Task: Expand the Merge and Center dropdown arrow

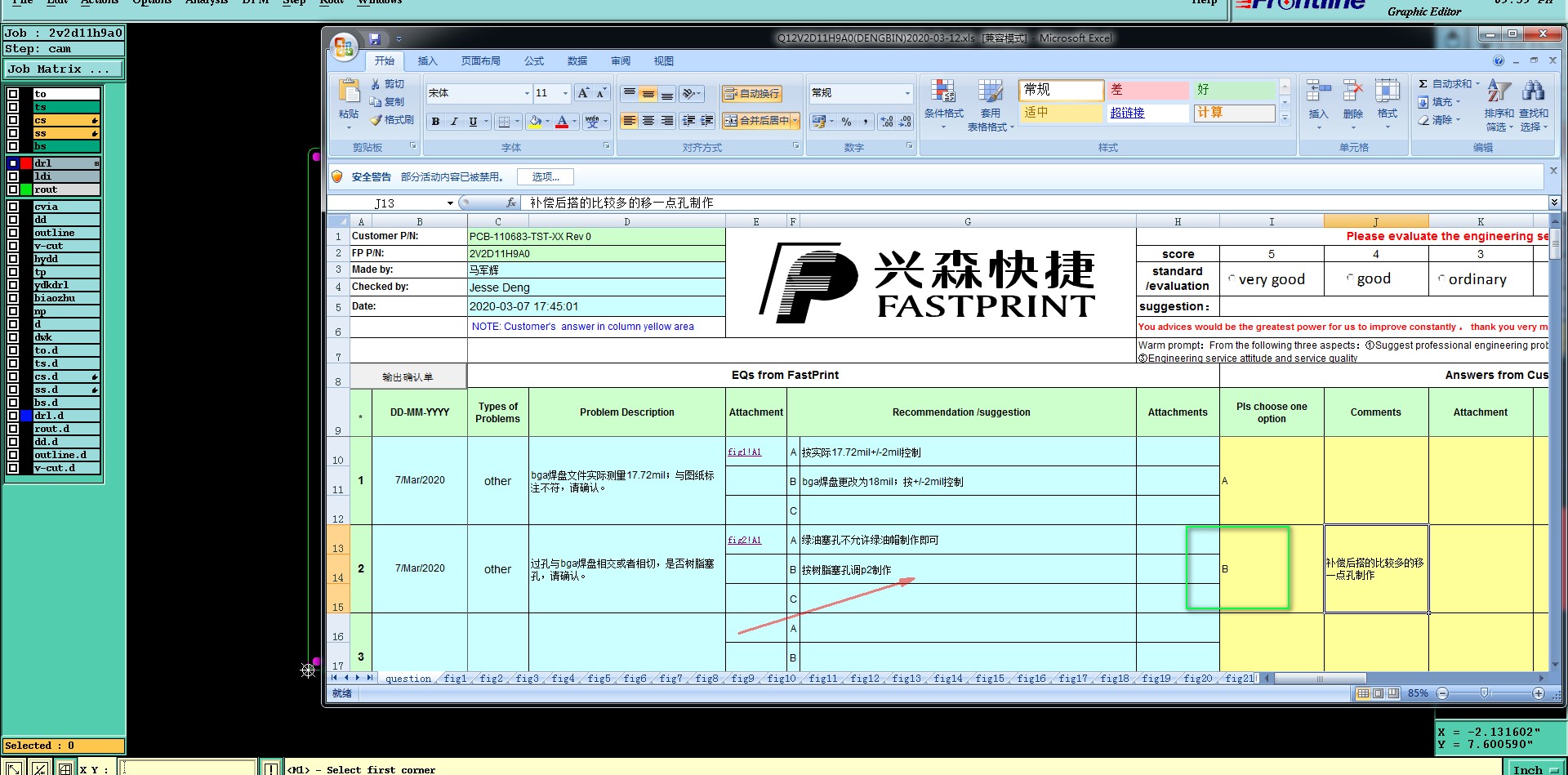Action: click(x=795, y=121)
